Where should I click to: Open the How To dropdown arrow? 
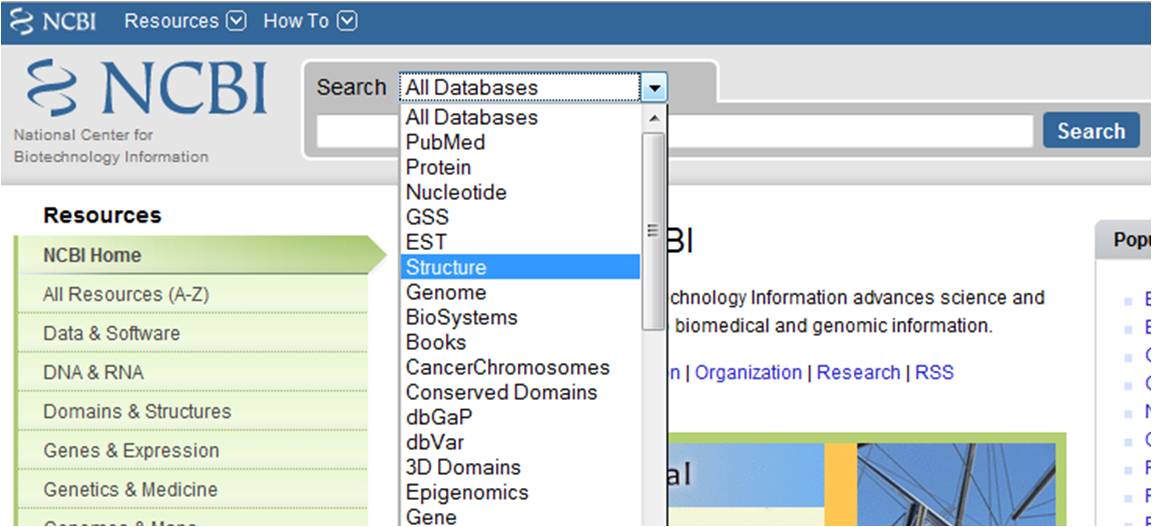(x=348, y=21)
